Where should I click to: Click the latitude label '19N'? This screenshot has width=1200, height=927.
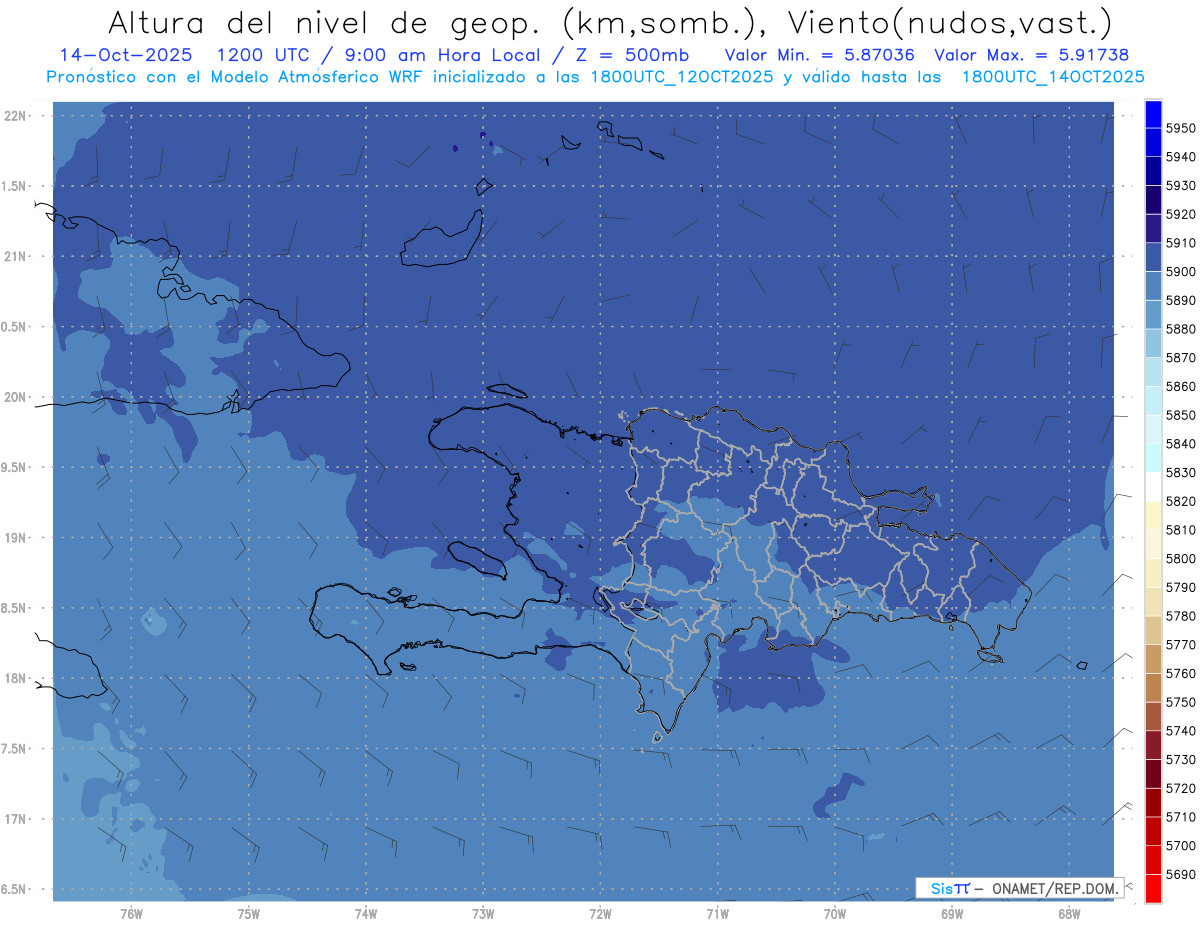tap(15, 538)
